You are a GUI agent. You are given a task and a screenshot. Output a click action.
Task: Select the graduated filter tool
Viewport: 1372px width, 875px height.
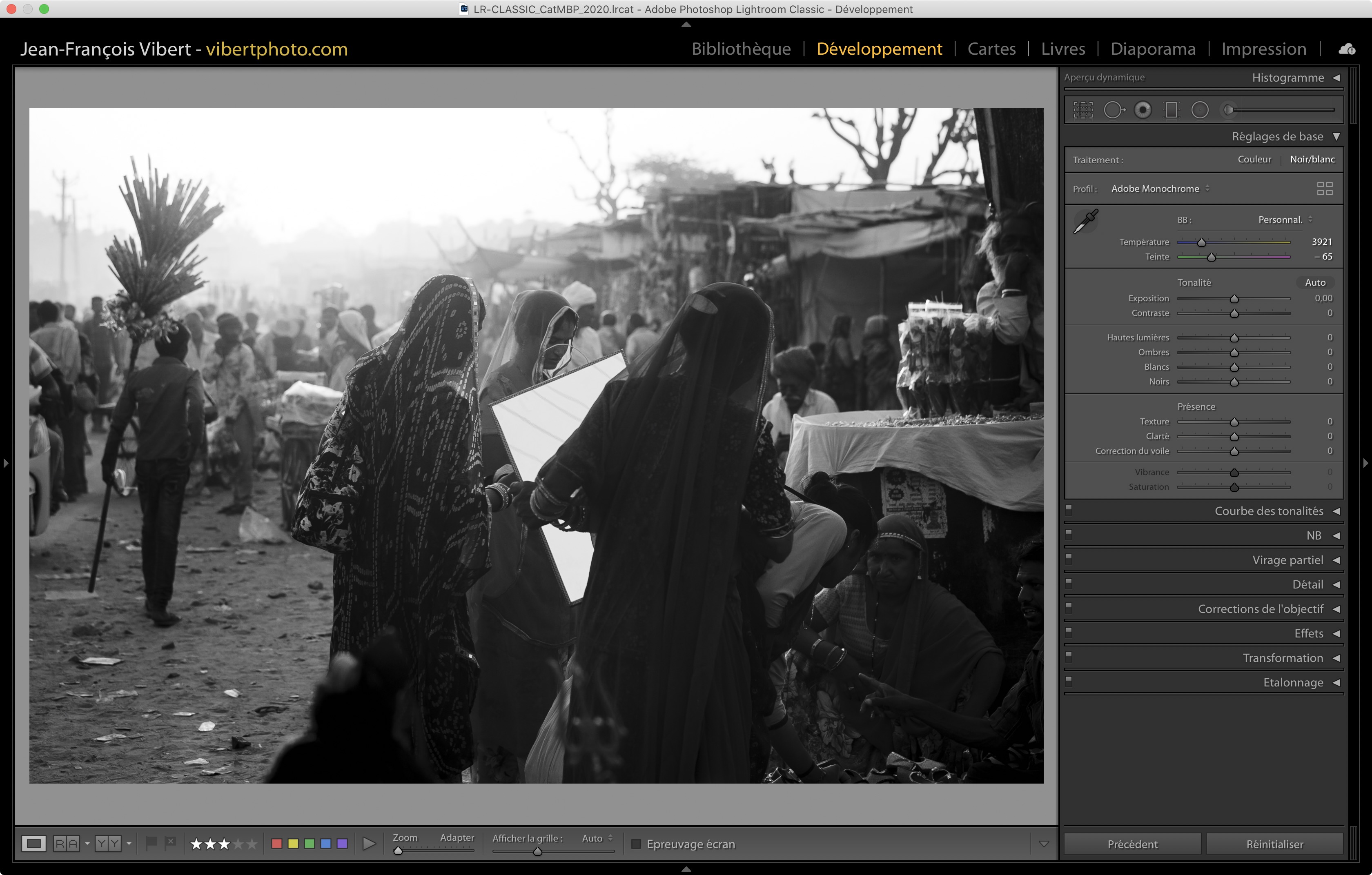tap(1171, 110)
